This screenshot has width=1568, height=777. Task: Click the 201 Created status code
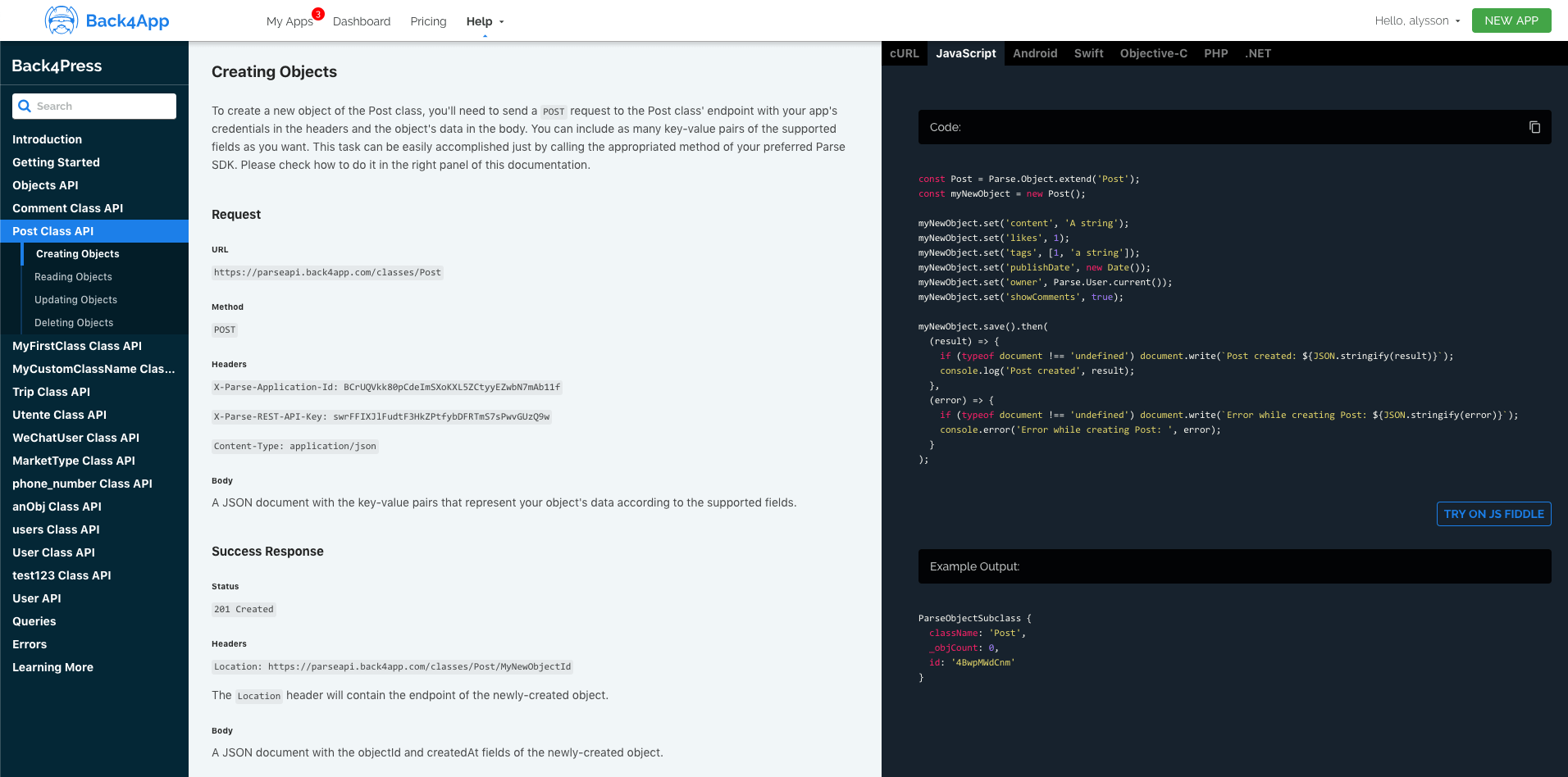click(x=244, y=609)
